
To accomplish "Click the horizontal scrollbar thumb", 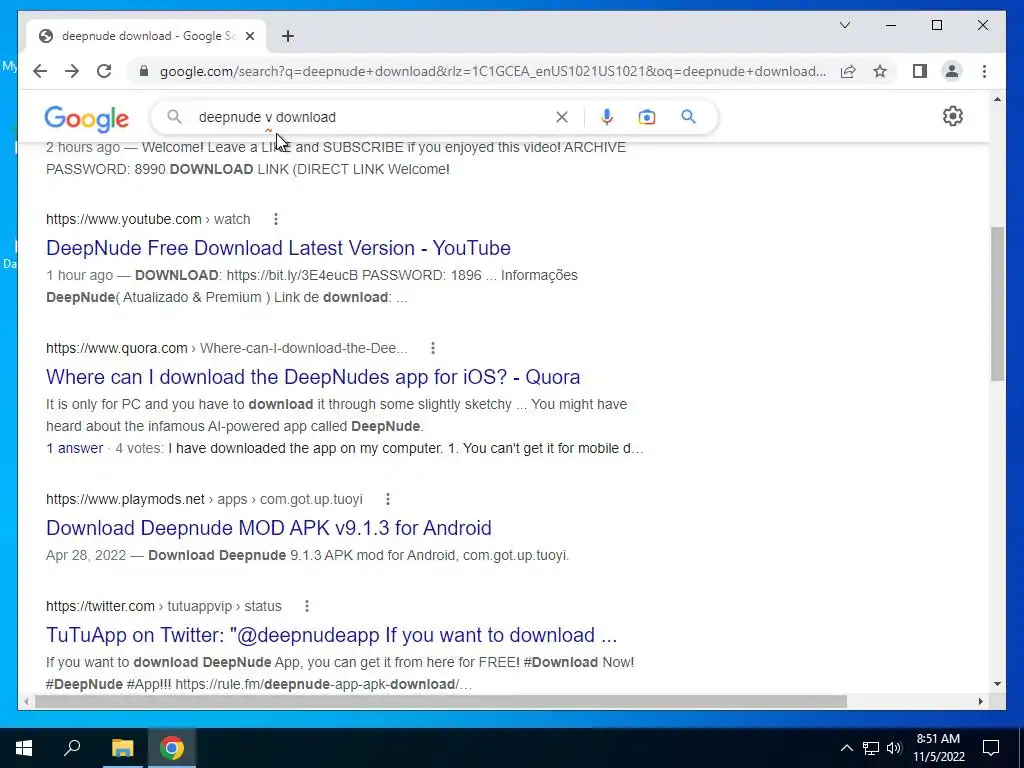I will click(x=441, y=702).
